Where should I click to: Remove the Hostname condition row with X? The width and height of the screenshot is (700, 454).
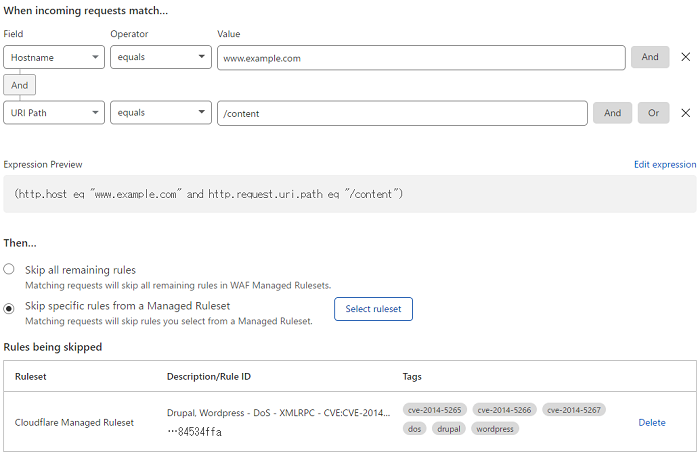pos(685,57)
